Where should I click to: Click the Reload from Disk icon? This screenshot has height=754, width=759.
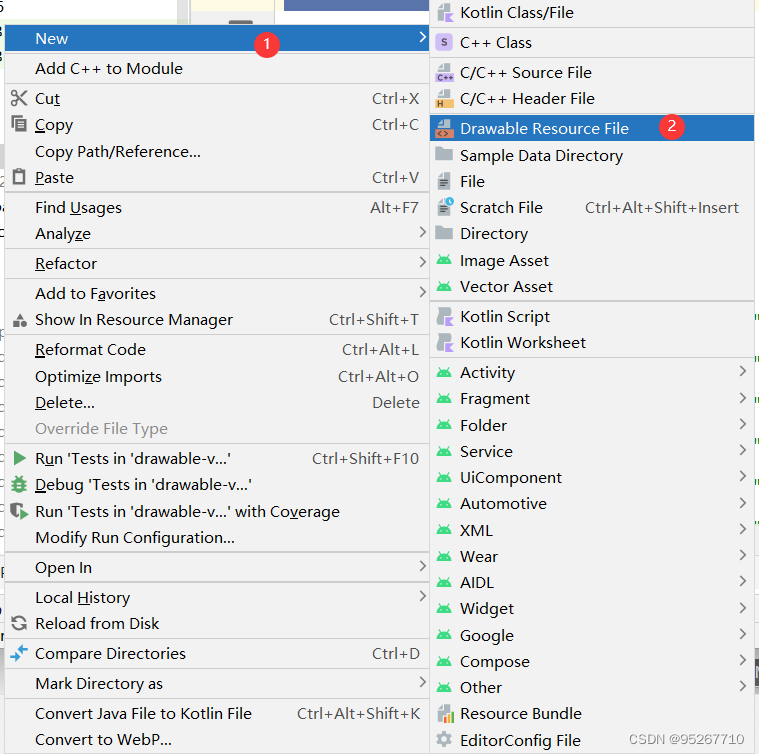pos(19,623)
